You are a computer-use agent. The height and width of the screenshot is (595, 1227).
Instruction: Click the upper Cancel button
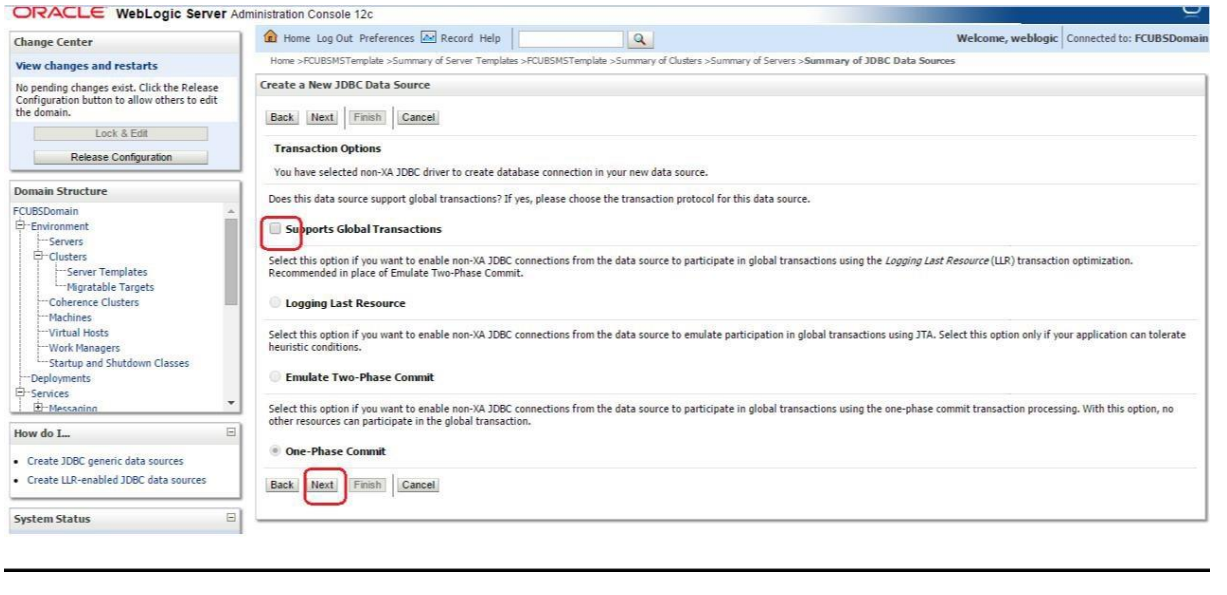418,117
